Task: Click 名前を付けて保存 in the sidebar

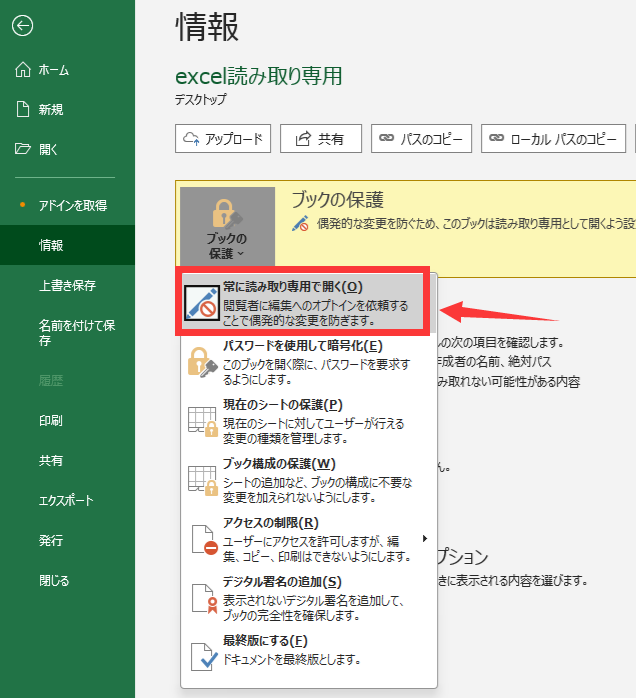Action: 67,333
